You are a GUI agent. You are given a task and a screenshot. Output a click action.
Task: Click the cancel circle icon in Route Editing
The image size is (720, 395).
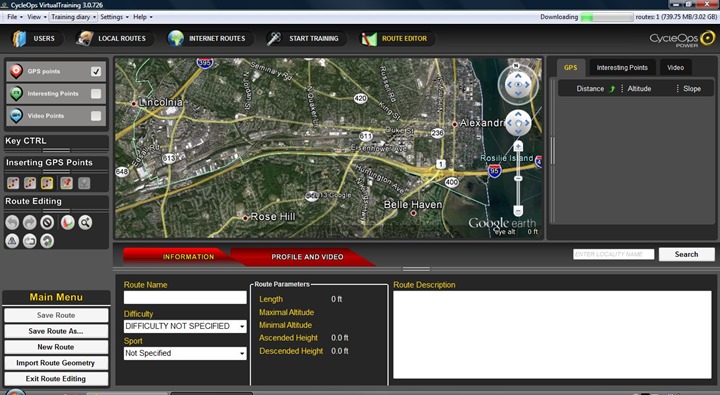(x=47, y=223)
